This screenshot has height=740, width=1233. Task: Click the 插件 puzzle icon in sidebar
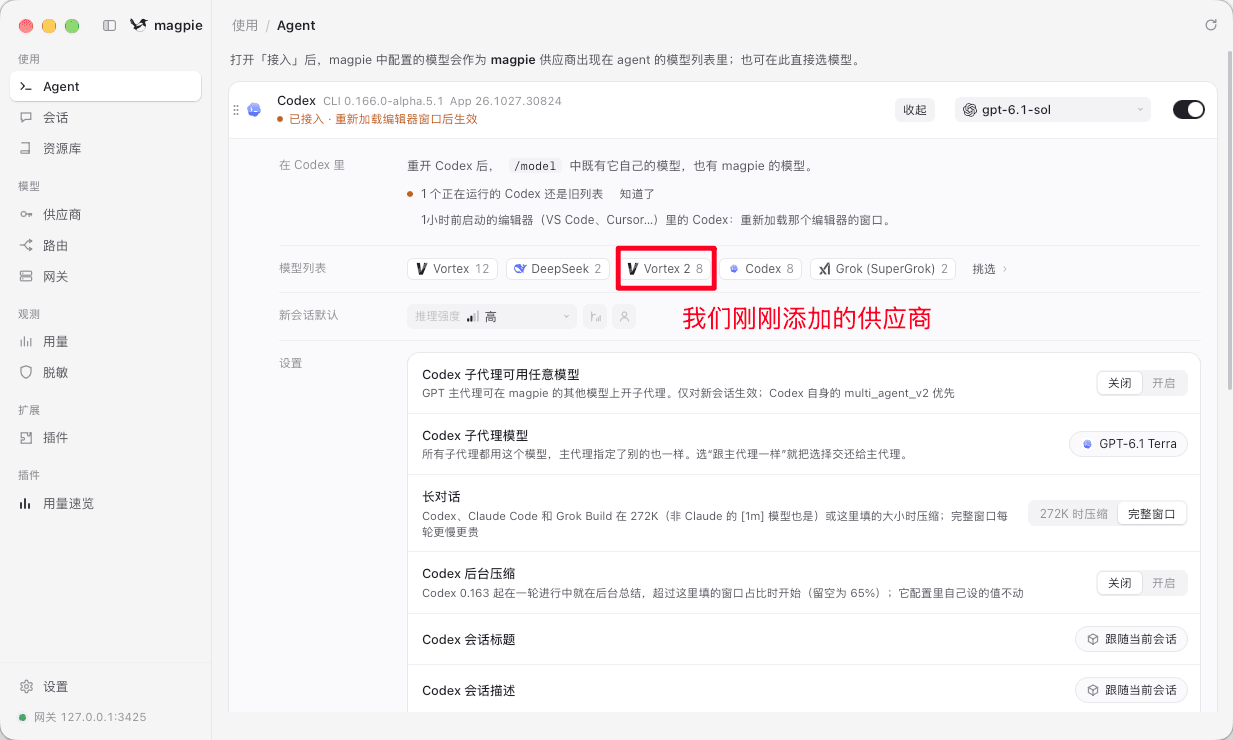click(x=26, y=438)
